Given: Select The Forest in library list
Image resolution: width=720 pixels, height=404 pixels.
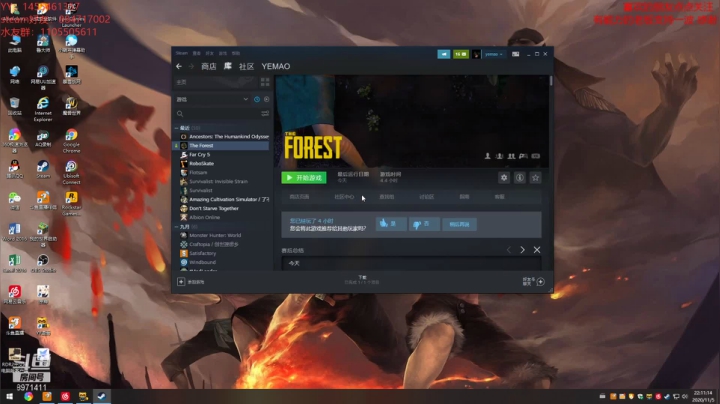Looking at the screenshot, I should point(221,146).
